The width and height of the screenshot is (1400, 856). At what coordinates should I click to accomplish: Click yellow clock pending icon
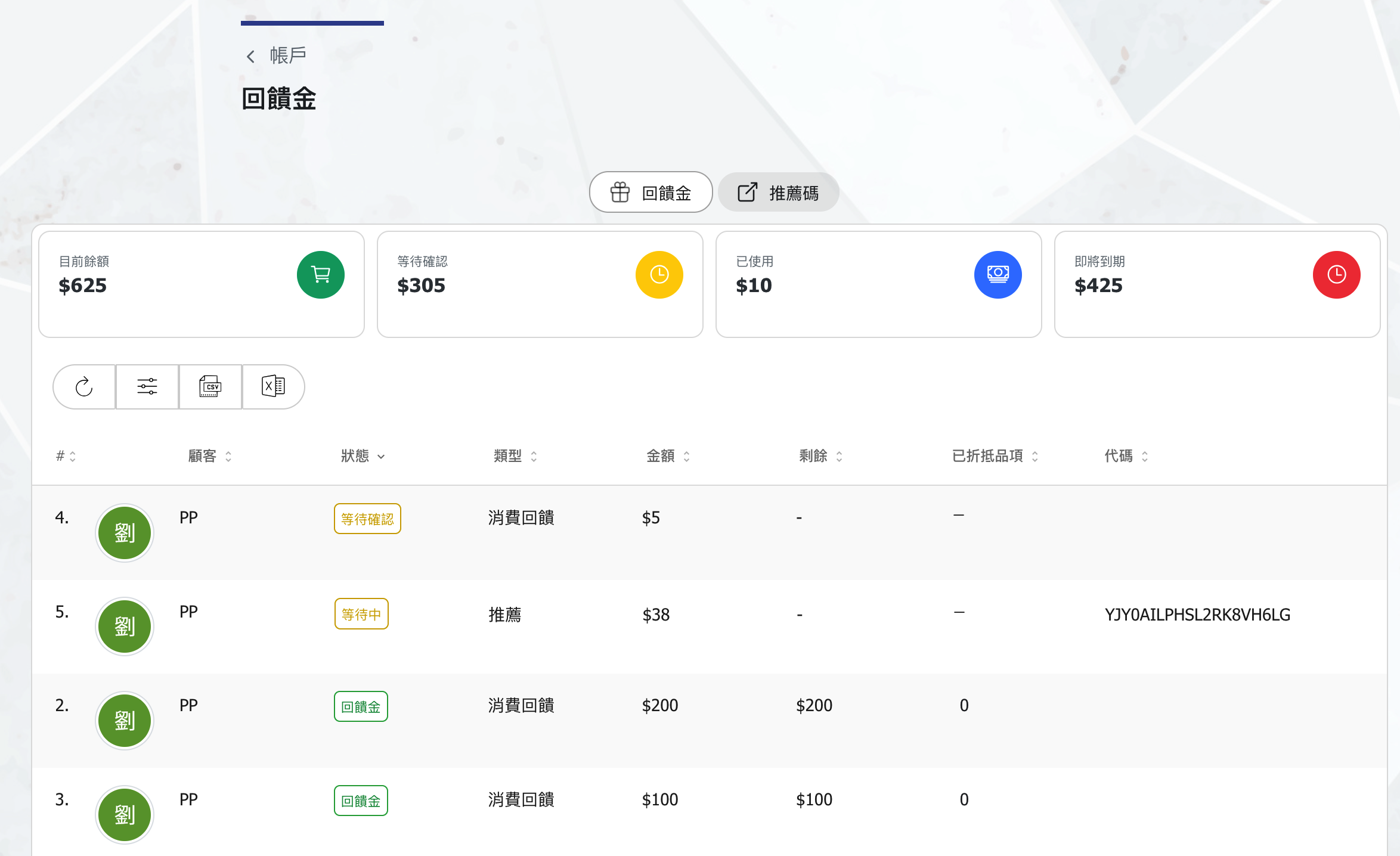click(x=659, y=275)
